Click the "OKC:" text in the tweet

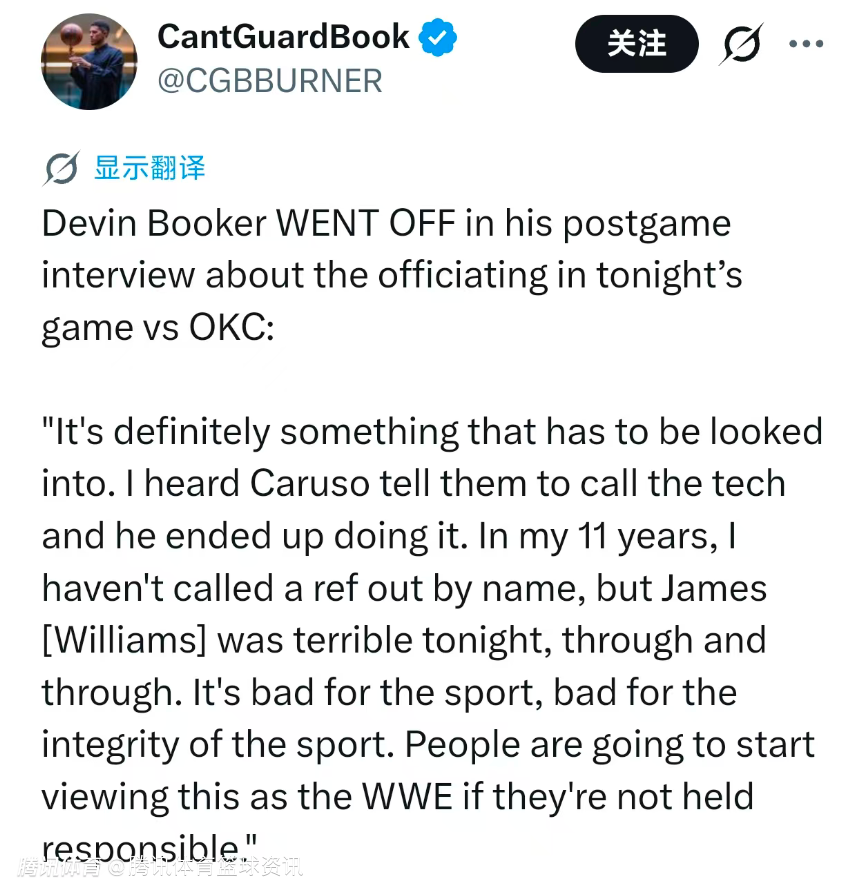[x=230, y=327]
